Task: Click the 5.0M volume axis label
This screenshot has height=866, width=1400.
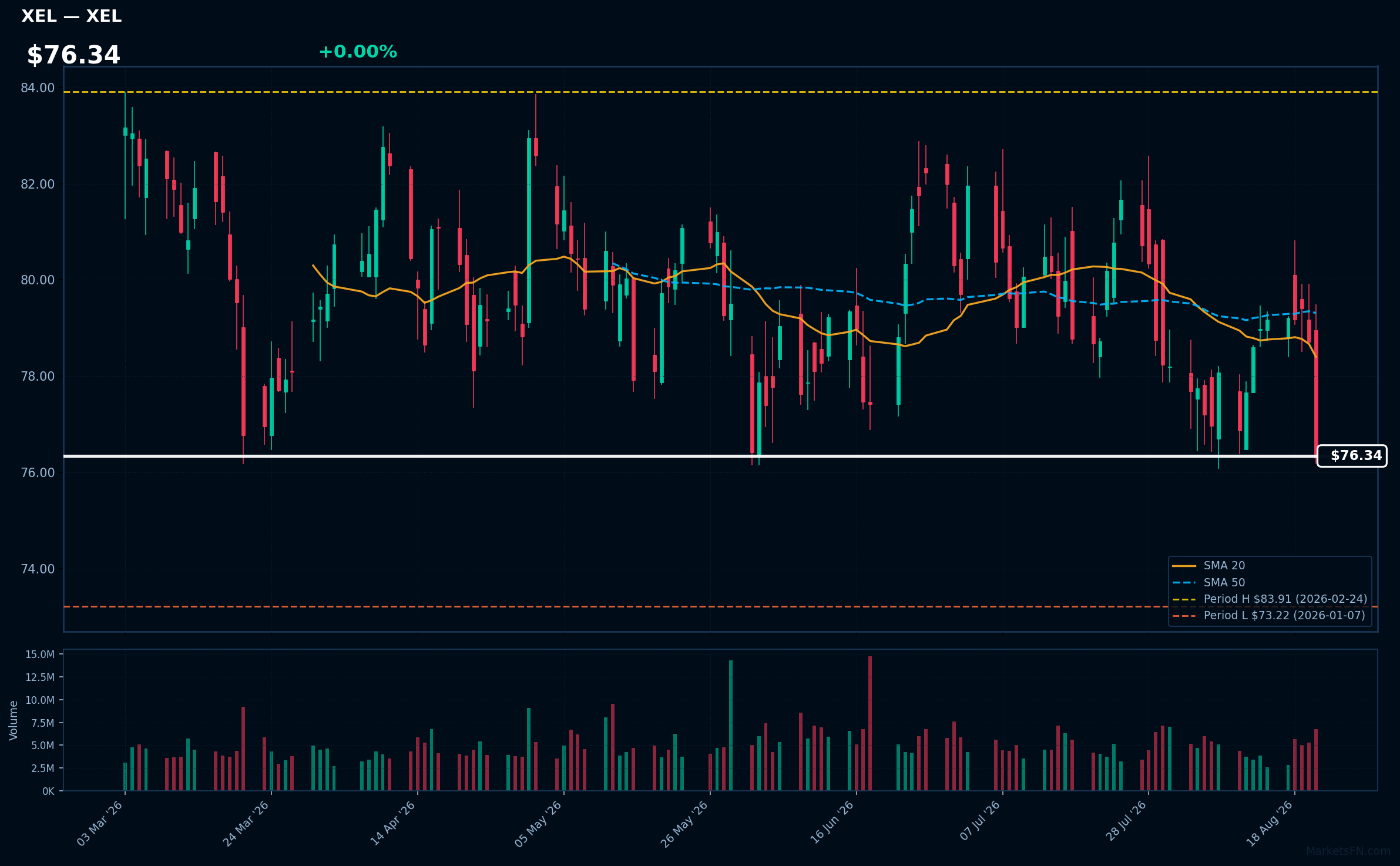Action: point(43,746)
